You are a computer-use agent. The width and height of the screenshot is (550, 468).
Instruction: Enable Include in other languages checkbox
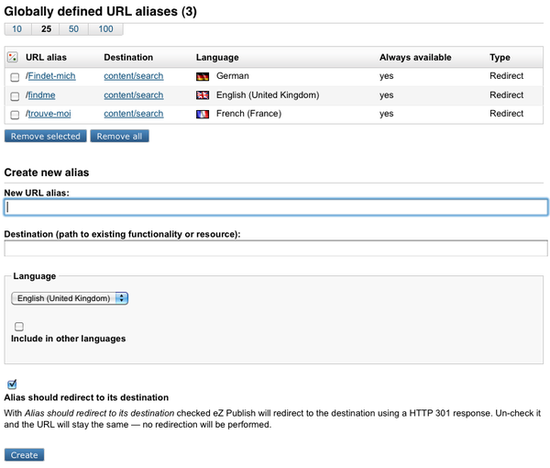click(19, 327)
